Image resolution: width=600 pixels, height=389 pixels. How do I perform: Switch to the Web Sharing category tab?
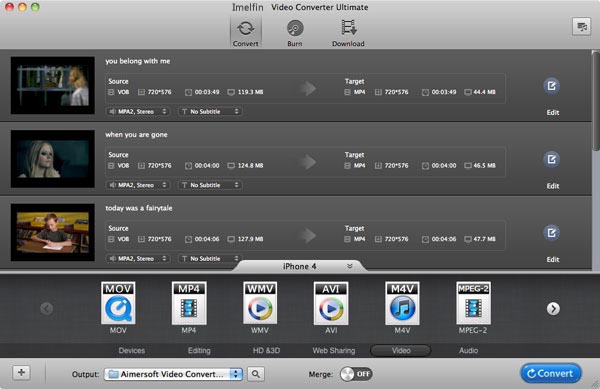[334, 350]
